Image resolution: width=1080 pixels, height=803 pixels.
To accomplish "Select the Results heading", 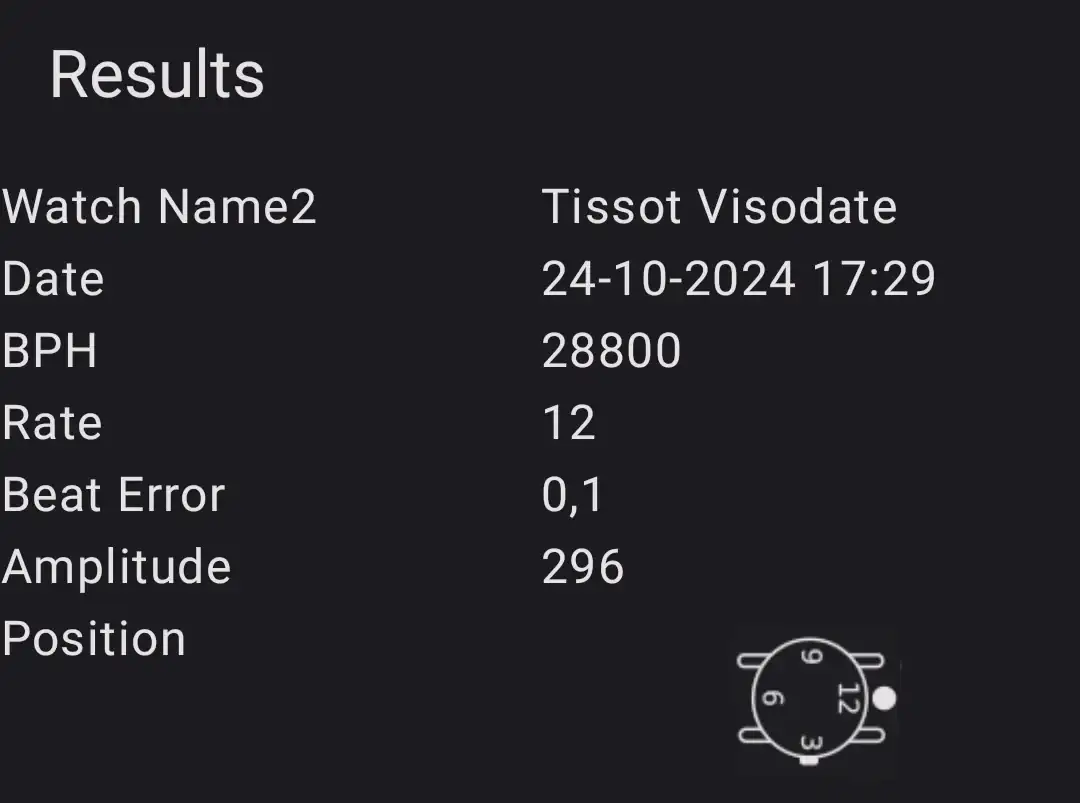I will [157, 74].
